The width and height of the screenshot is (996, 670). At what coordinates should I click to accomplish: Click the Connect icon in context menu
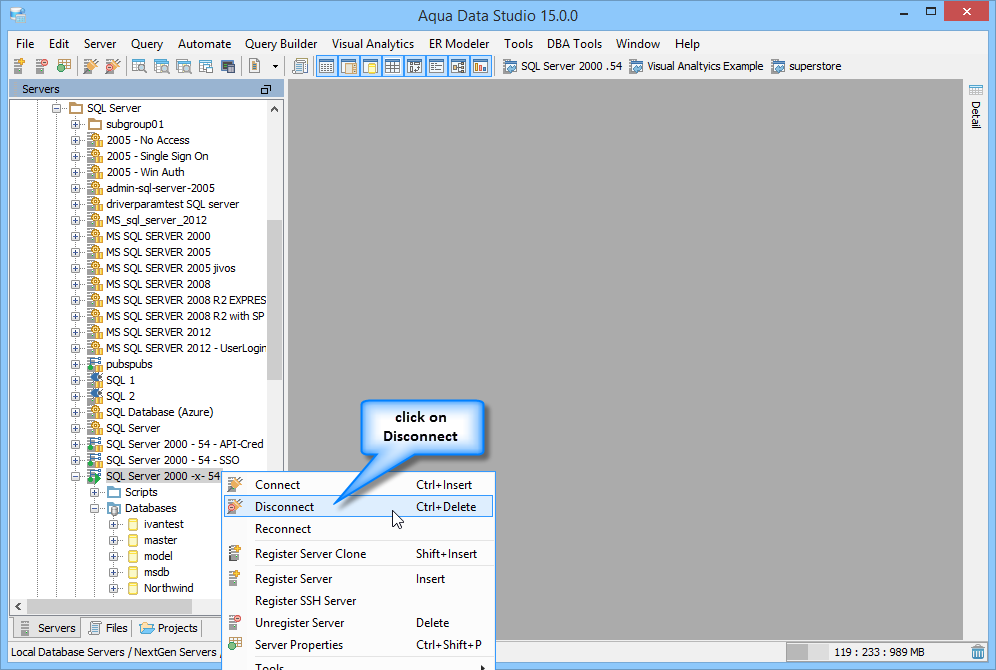tap(235, 485)
